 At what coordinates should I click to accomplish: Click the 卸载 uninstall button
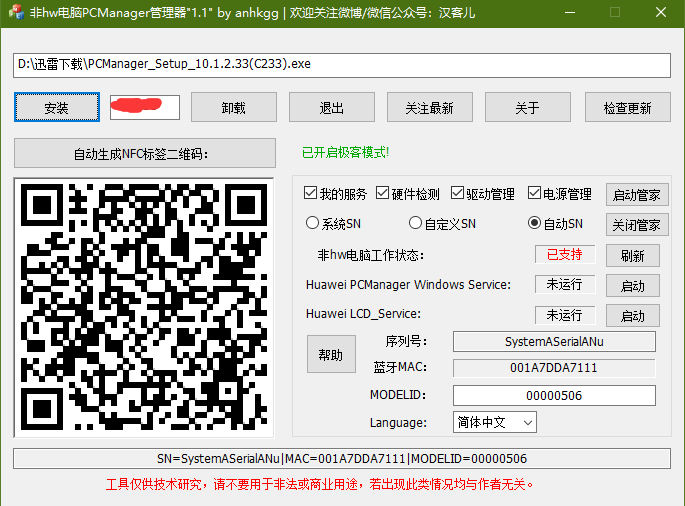[234, 107]
